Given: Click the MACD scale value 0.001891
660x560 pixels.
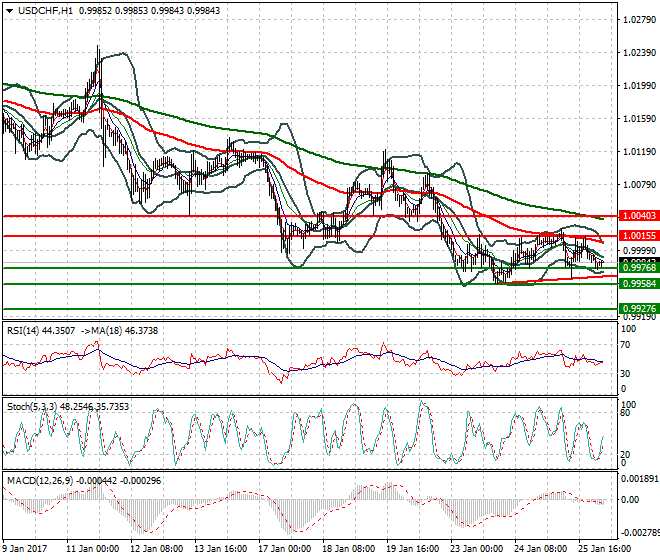Looking at the screenshot, I should pos(640,478).
